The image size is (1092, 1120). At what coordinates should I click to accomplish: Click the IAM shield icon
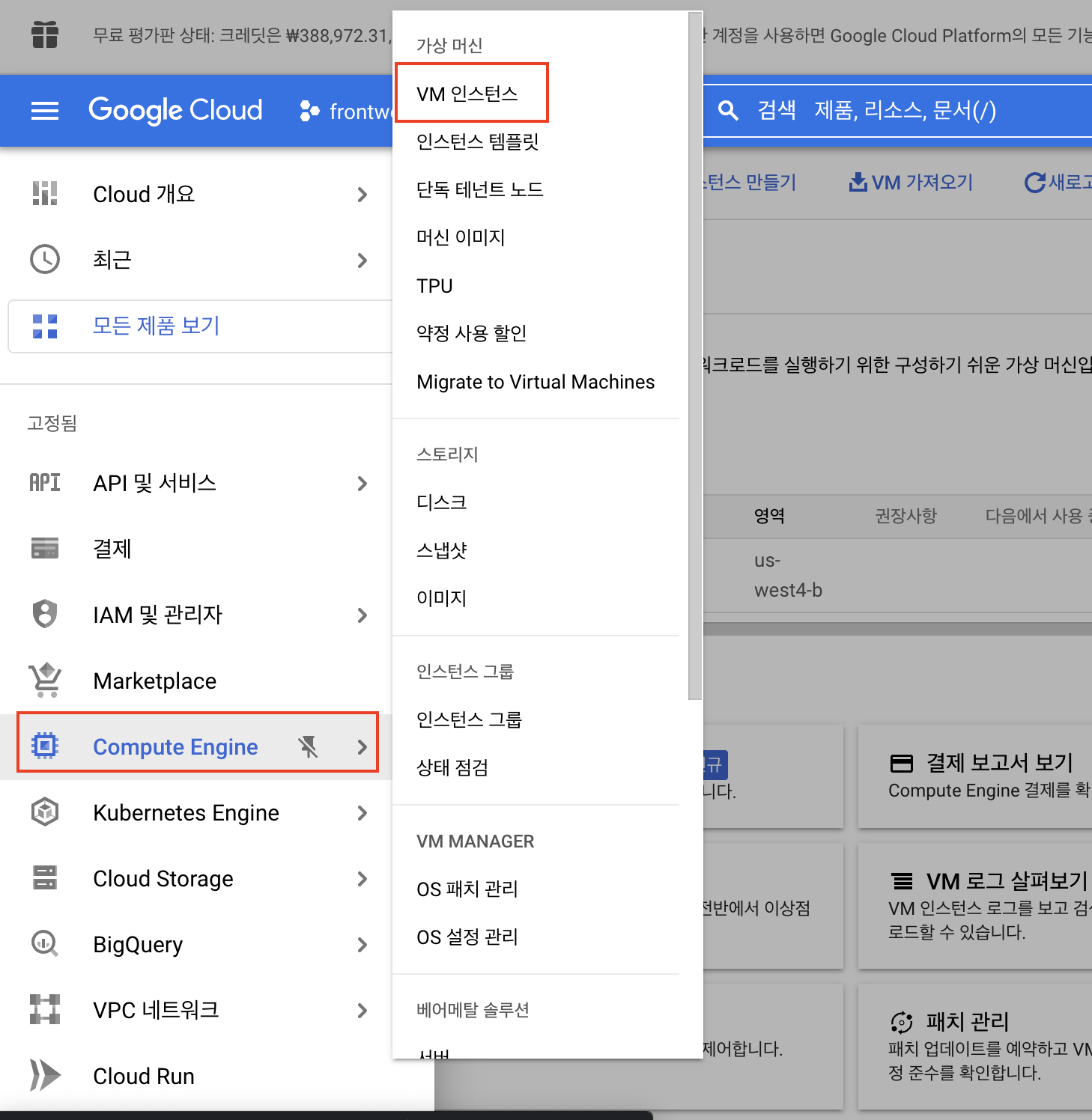pos(45,614)
